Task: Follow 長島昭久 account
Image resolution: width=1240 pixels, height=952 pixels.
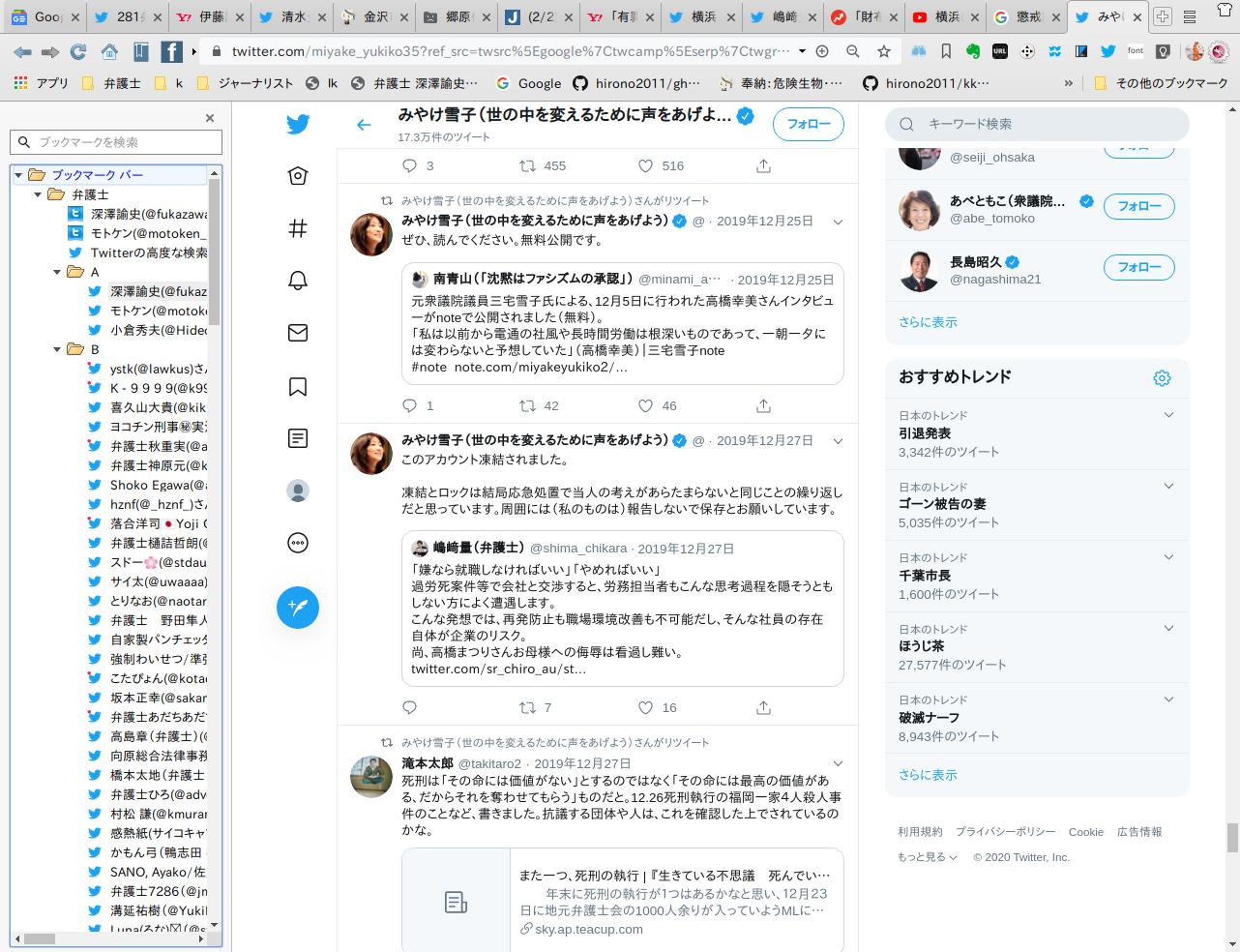Action: pos(1139,267)
